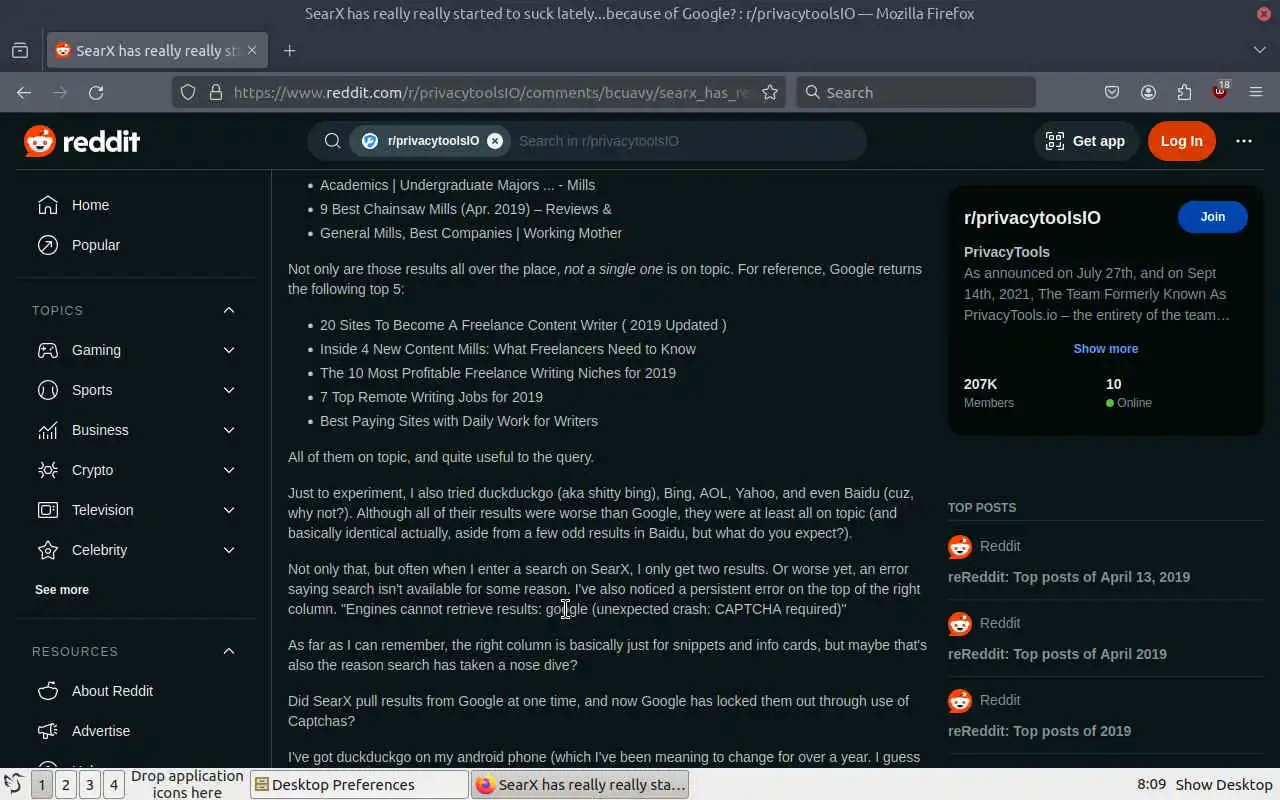Click the panel menu icon at bottom-left

(x=14, y=784)
